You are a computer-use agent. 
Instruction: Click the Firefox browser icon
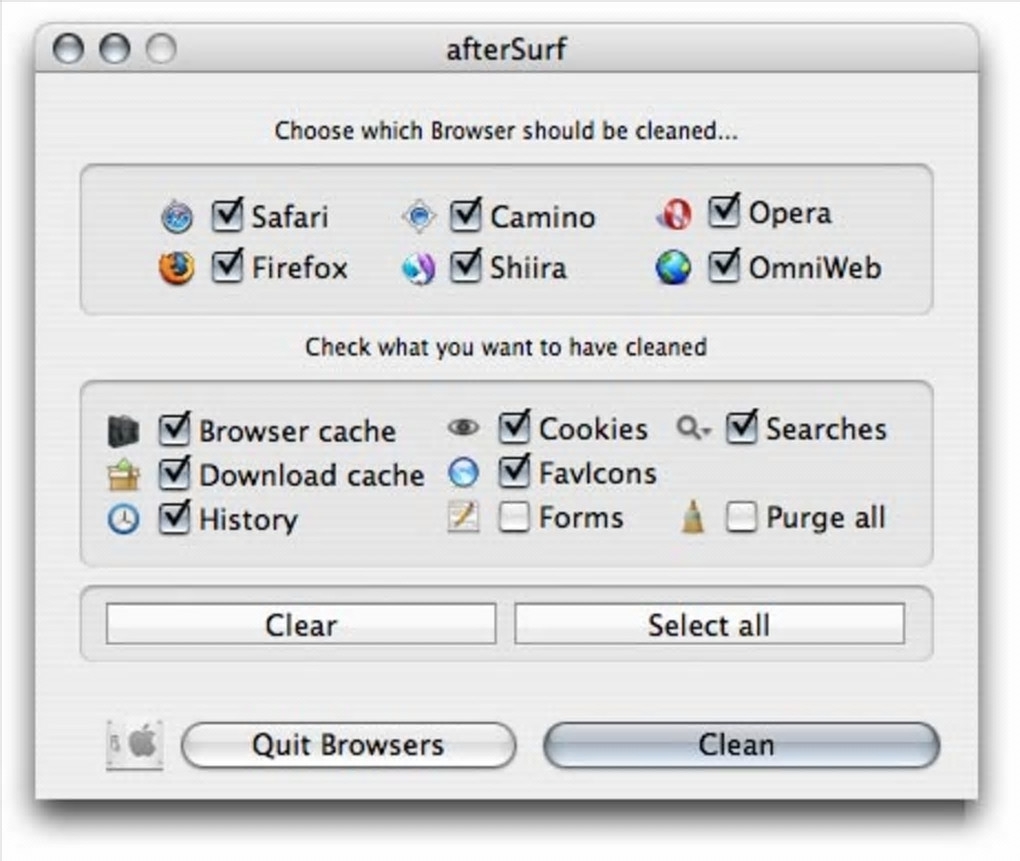tap(177, 268)
